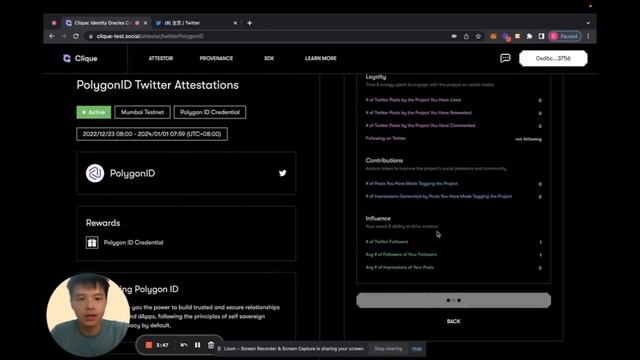Image resolution: width=640 pixels, height=360 pixels.
Task: Delete recording with the Loom trash icon
Action: 211,345
